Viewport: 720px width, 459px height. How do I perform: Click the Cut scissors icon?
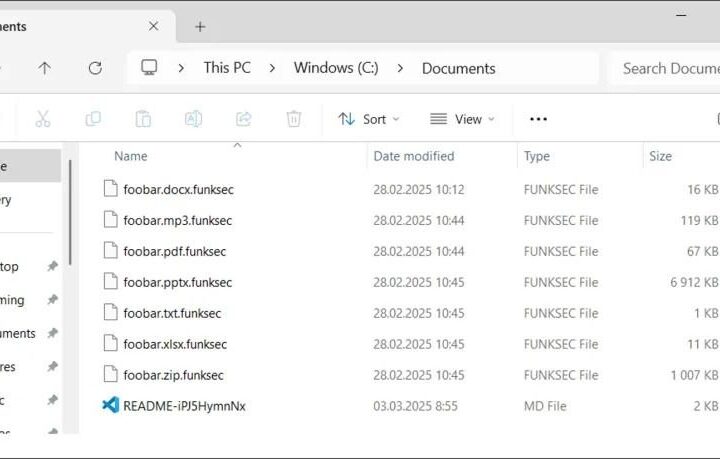tap(43, 119)
